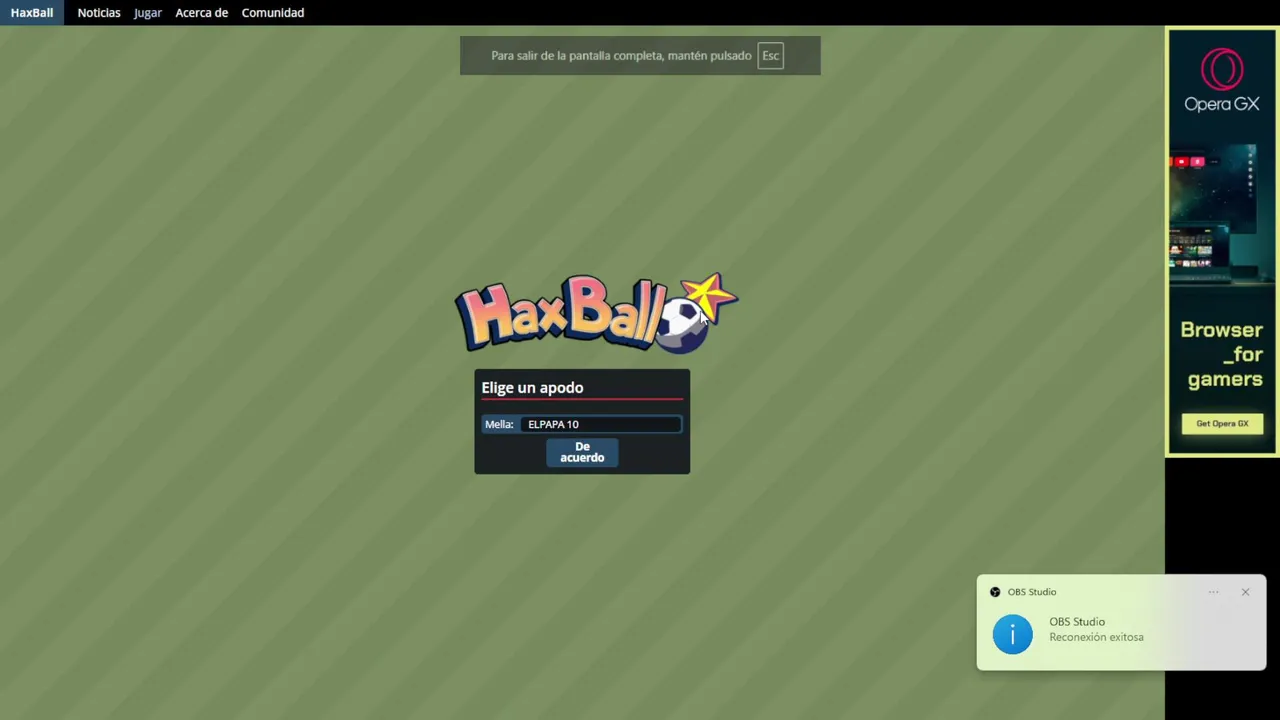The width and height of the screenshot is (1280, 720).
Task: Go to the Comunidad page
Action: pyautogui.click(x=273, y=13)
